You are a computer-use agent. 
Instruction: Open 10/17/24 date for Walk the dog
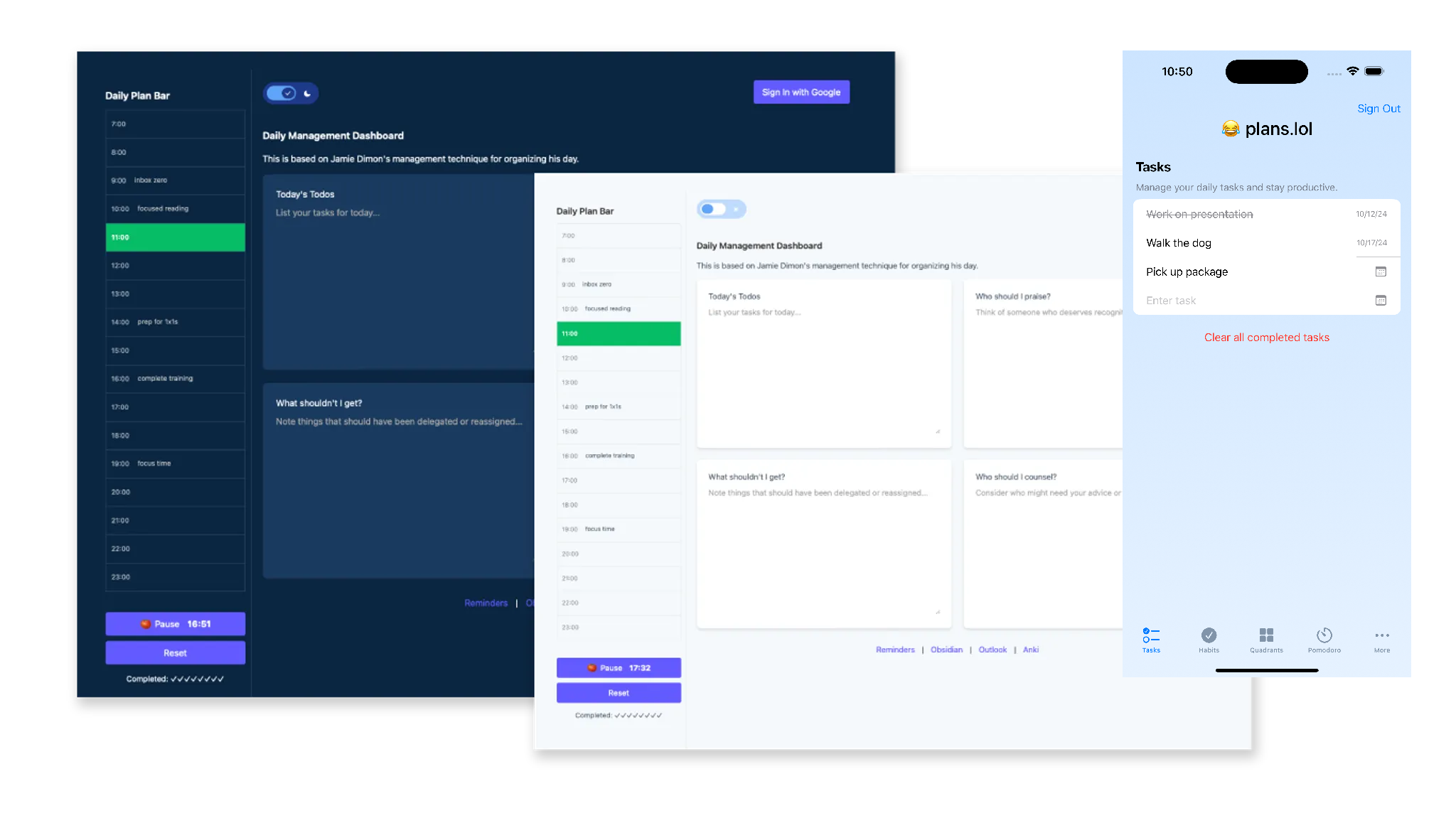(x=1371, y=242)
